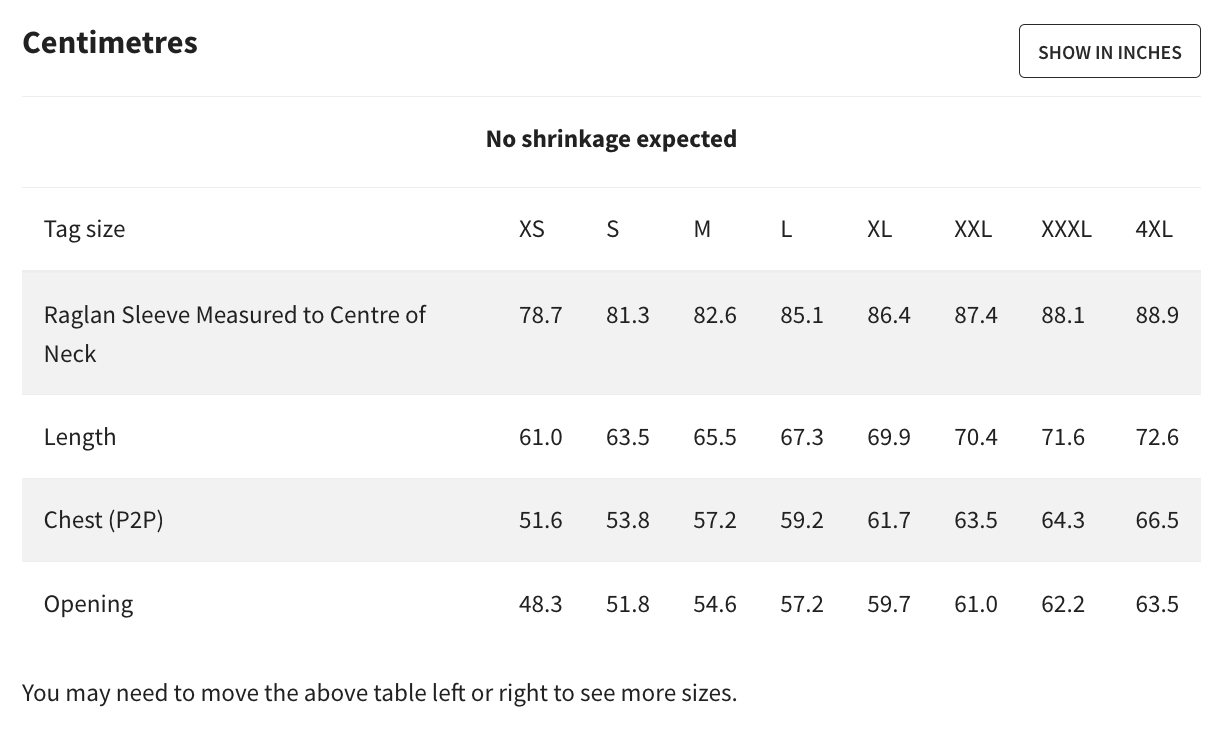Click the Tag size row label
The width and height of the screenshot is (1228, 752).
click(85, 229)
